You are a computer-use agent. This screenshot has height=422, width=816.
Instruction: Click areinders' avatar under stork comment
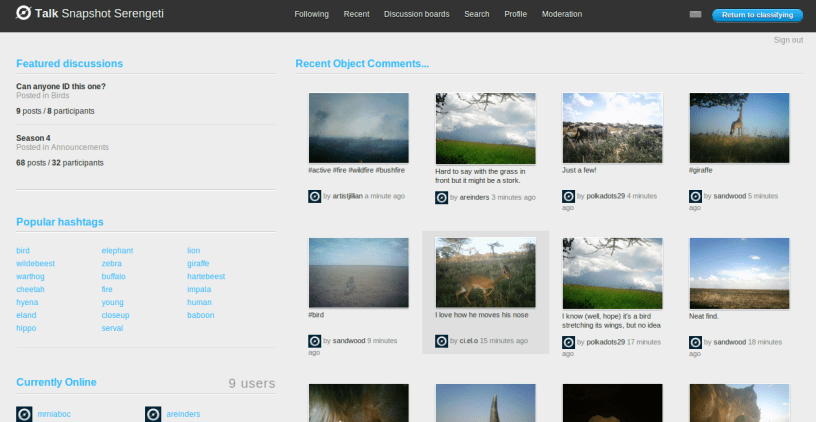(441, 198)
